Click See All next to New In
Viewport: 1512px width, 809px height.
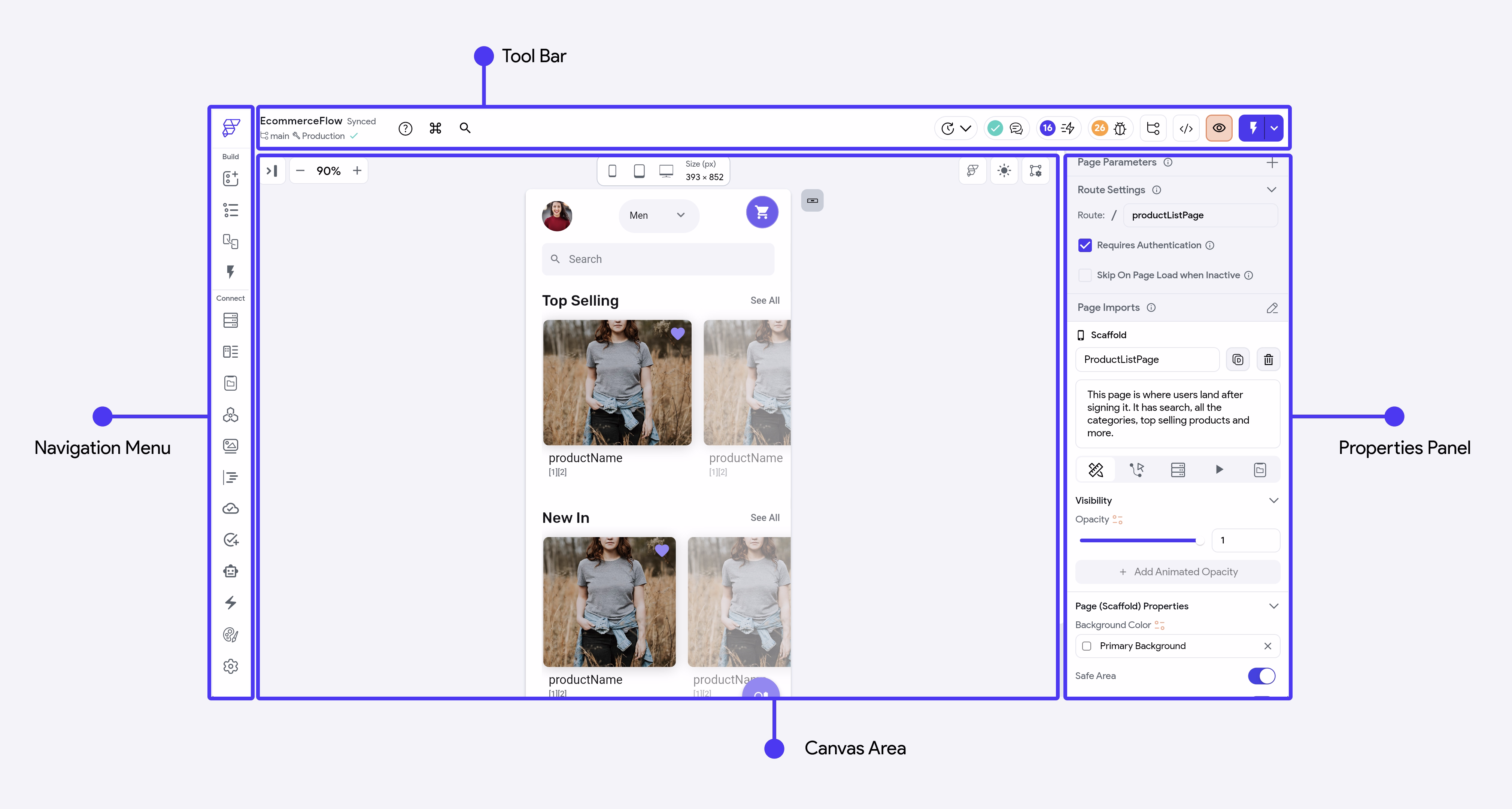(x=765, y=518)
